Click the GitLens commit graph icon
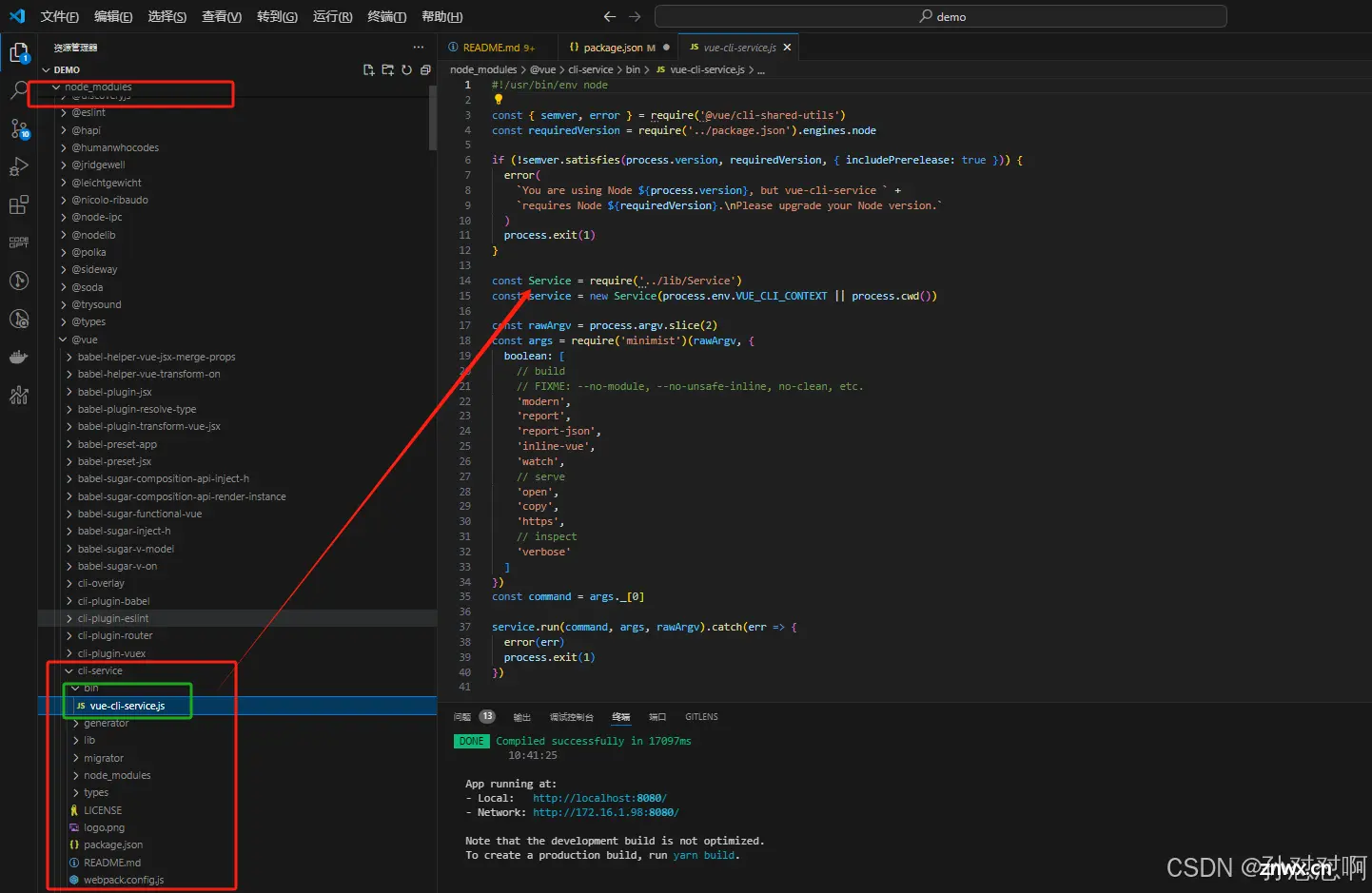Screen dimensions: 1372x893 tap(19, 281)
